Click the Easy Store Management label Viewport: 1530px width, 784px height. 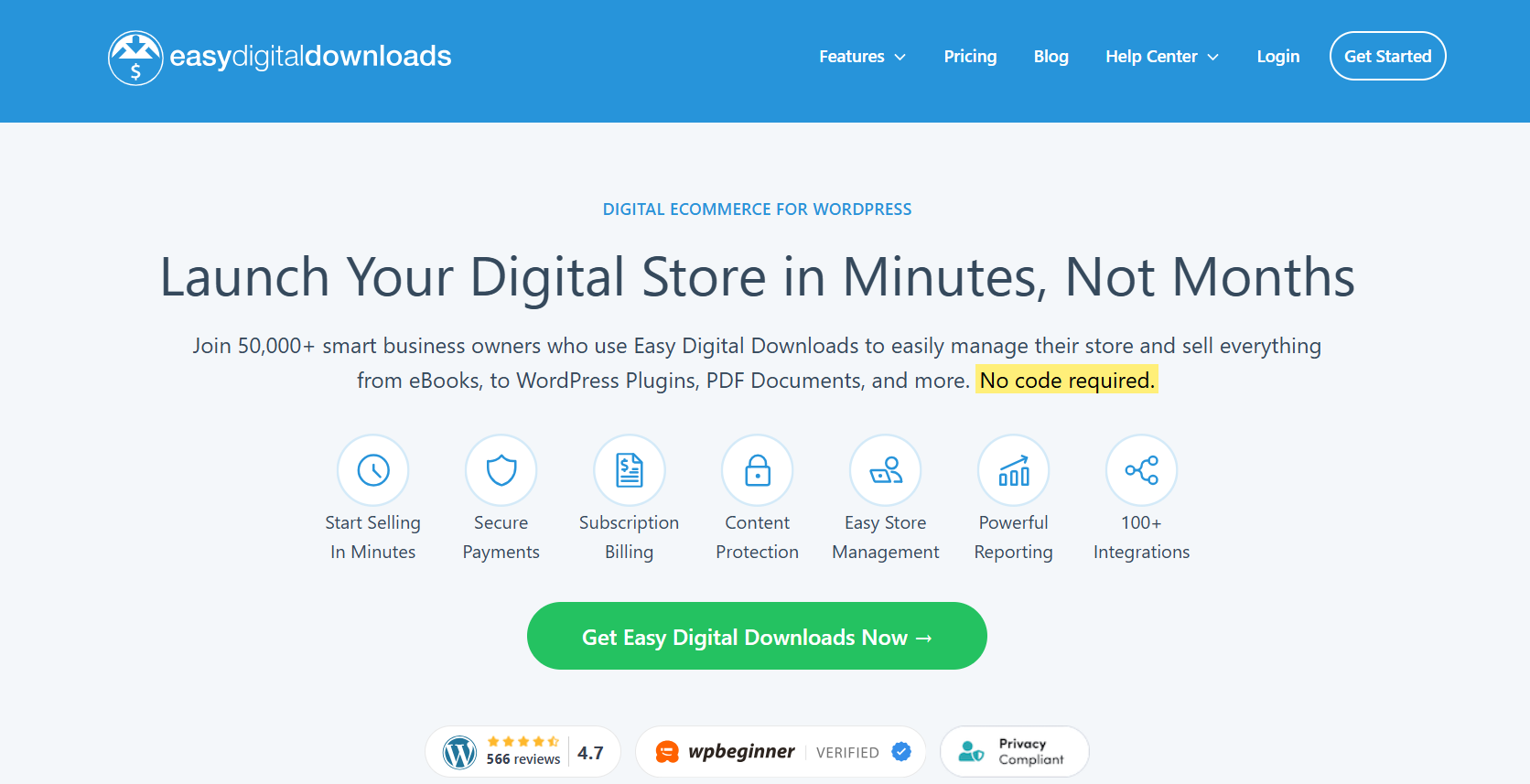click(x=886, y=537)
